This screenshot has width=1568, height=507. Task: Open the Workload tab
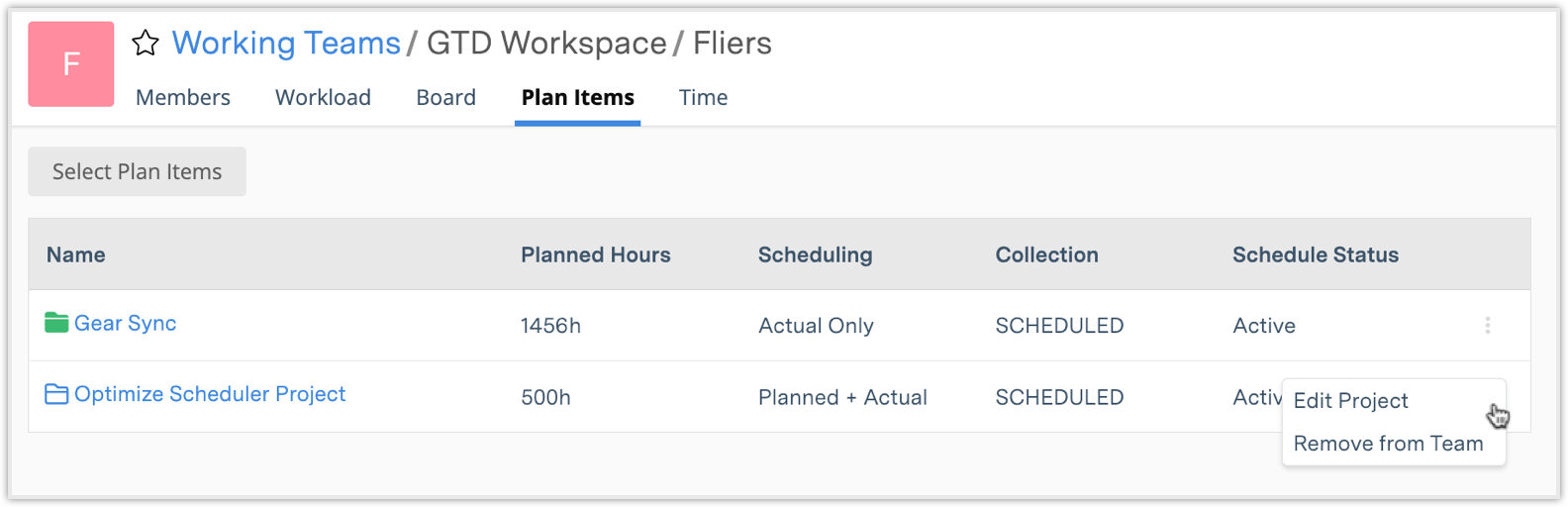[323, 98]
